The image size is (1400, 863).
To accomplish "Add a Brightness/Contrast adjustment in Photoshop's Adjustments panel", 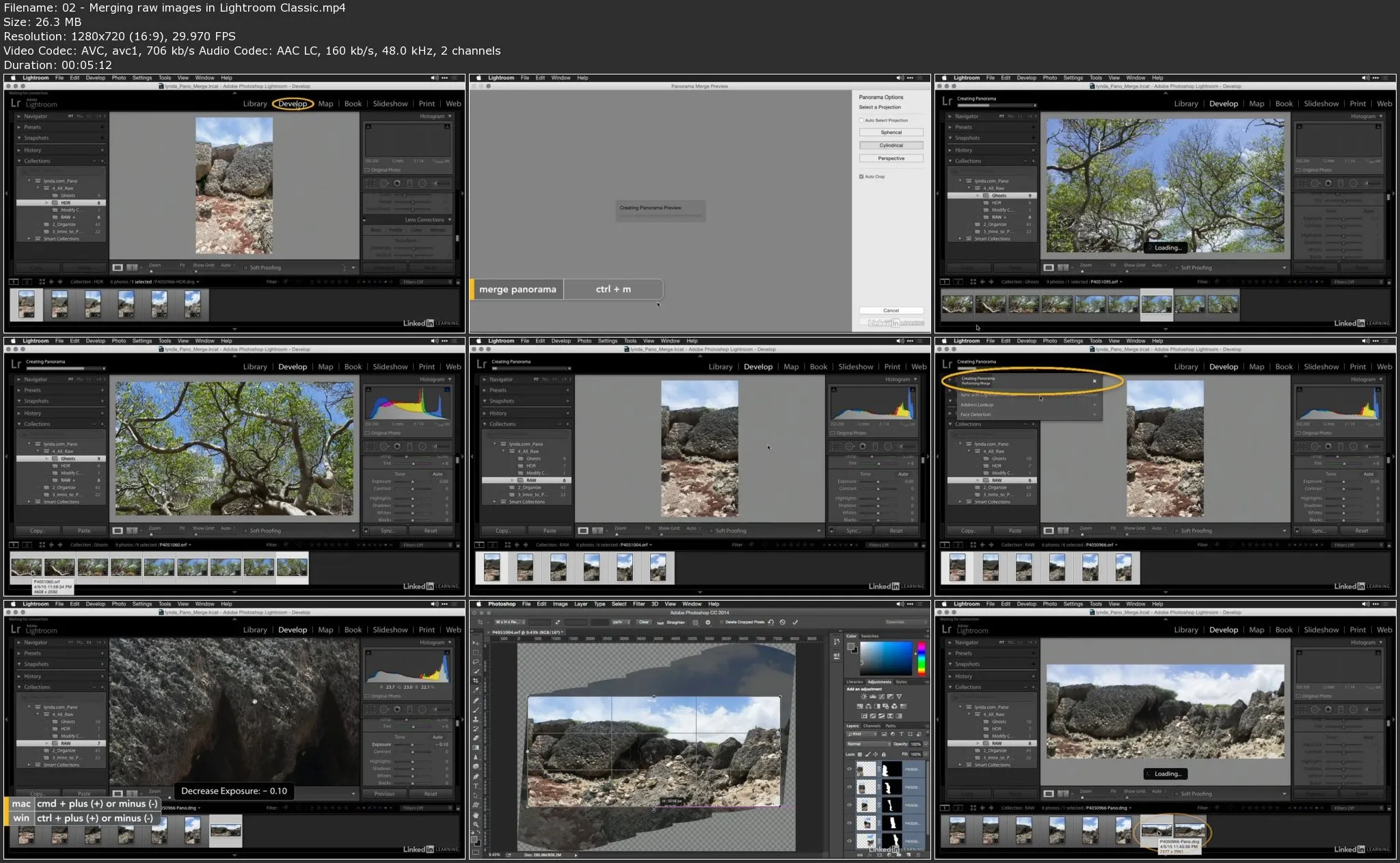I will tap(863, 696).
